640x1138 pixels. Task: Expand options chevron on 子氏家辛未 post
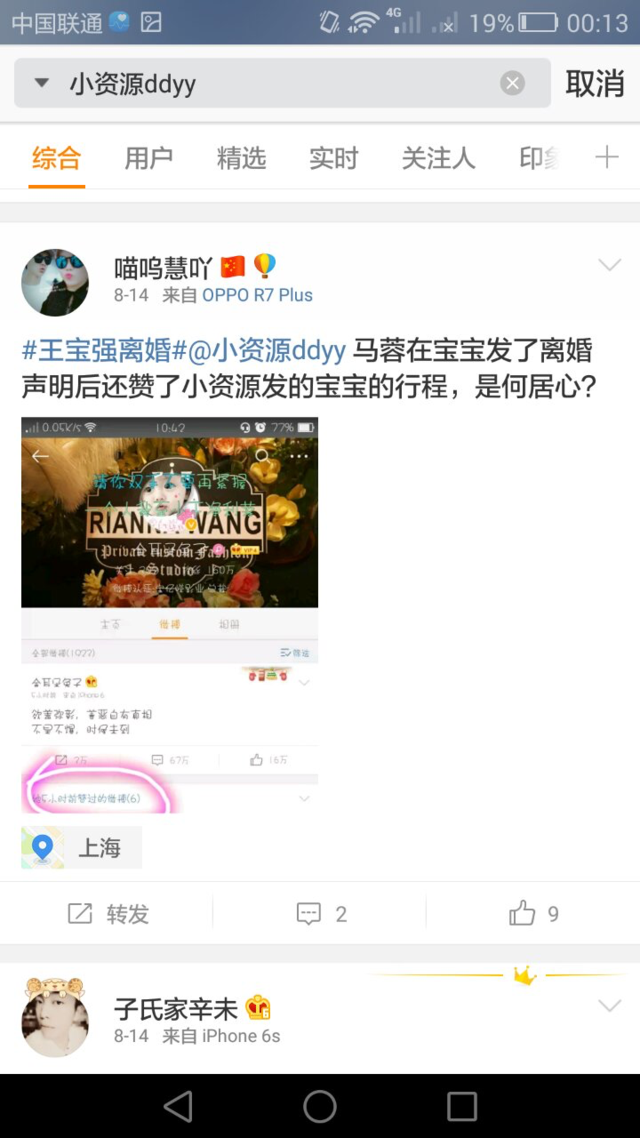pyautogui.click(x=610, y=1006)
